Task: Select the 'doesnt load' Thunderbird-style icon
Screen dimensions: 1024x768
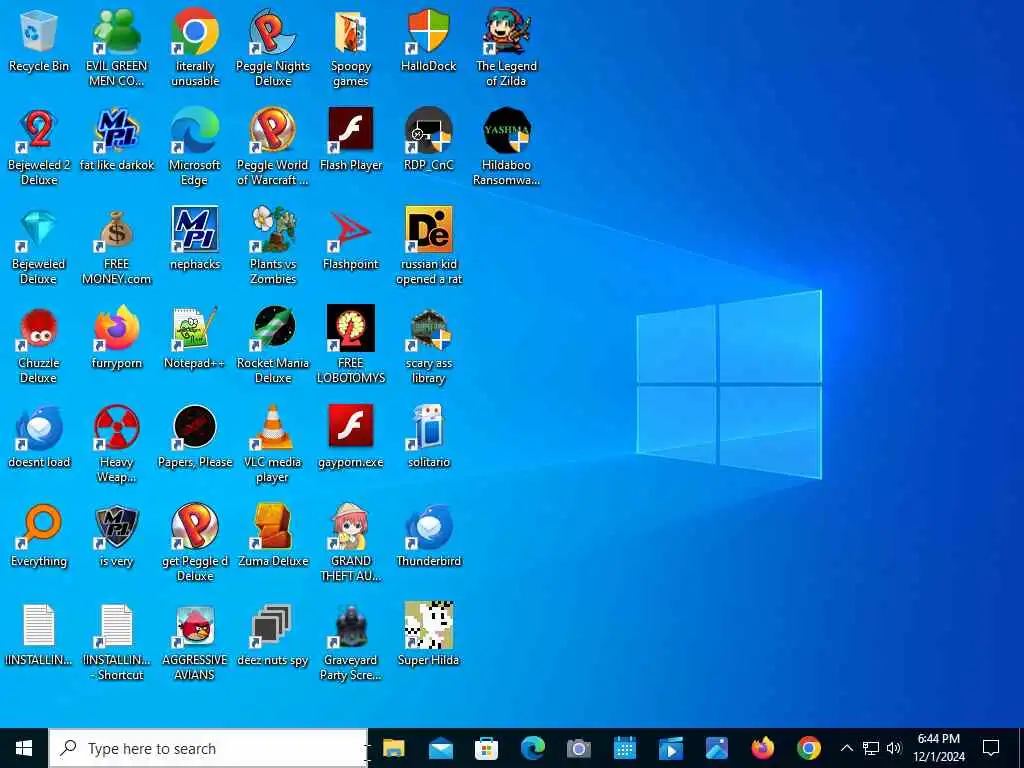Action: click(39, 428)
